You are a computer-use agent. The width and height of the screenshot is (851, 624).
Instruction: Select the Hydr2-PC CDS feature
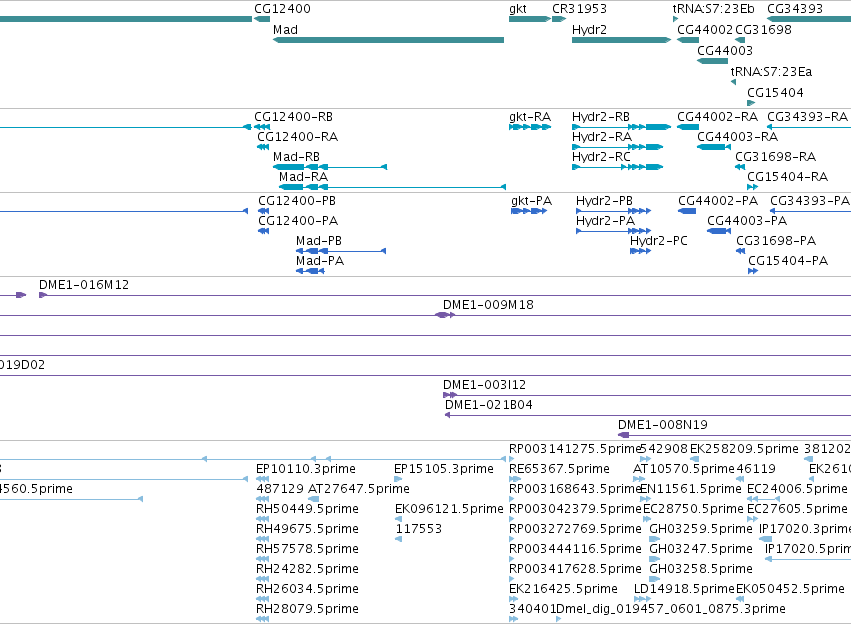(640, 251)
